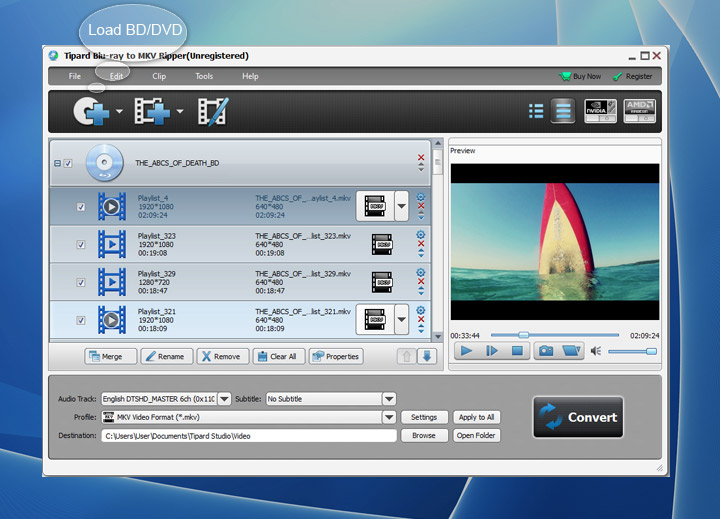The height and width of the screenshot is (519, 720).
Task: Delete Playlist_321 with red X icon
Action: coord(421,319)
